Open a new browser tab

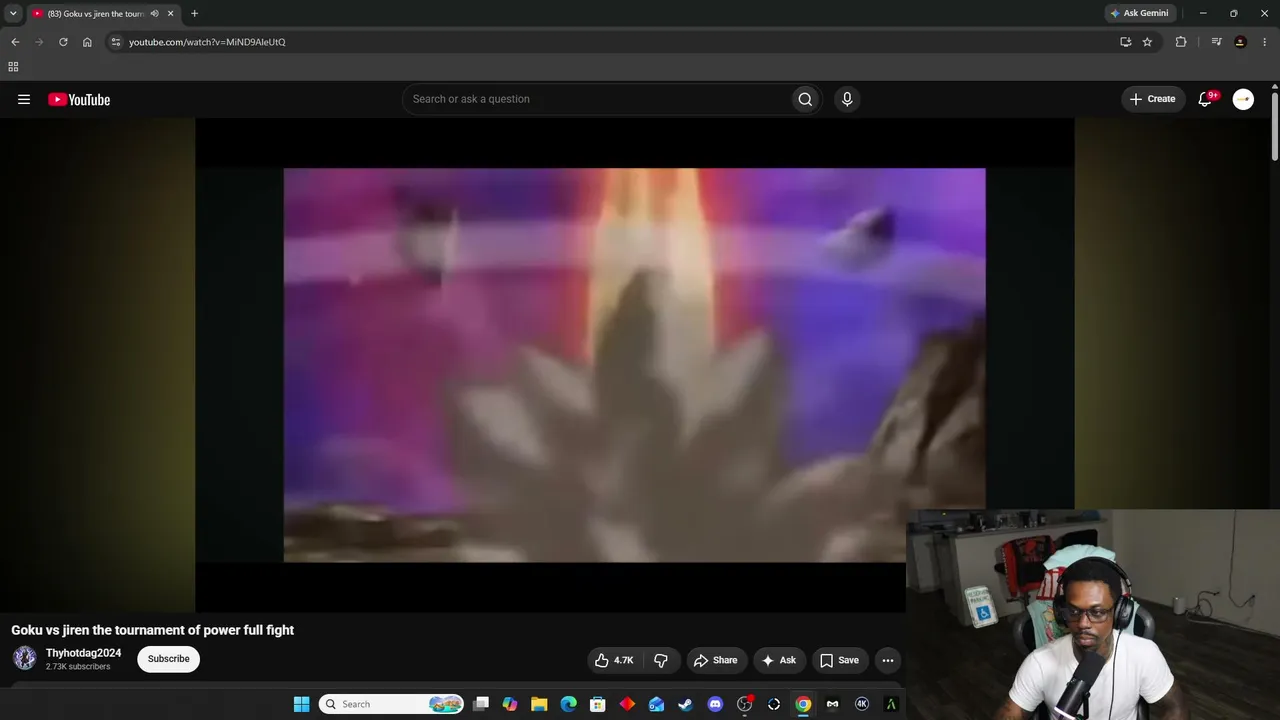[194, 13]
